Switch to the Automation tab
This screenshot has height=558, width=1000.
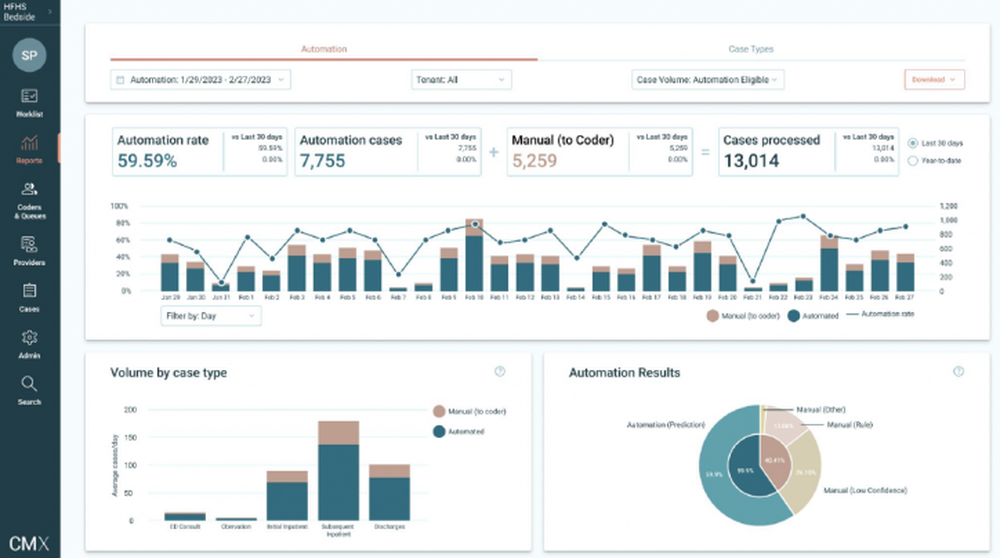tap(324, 49)
